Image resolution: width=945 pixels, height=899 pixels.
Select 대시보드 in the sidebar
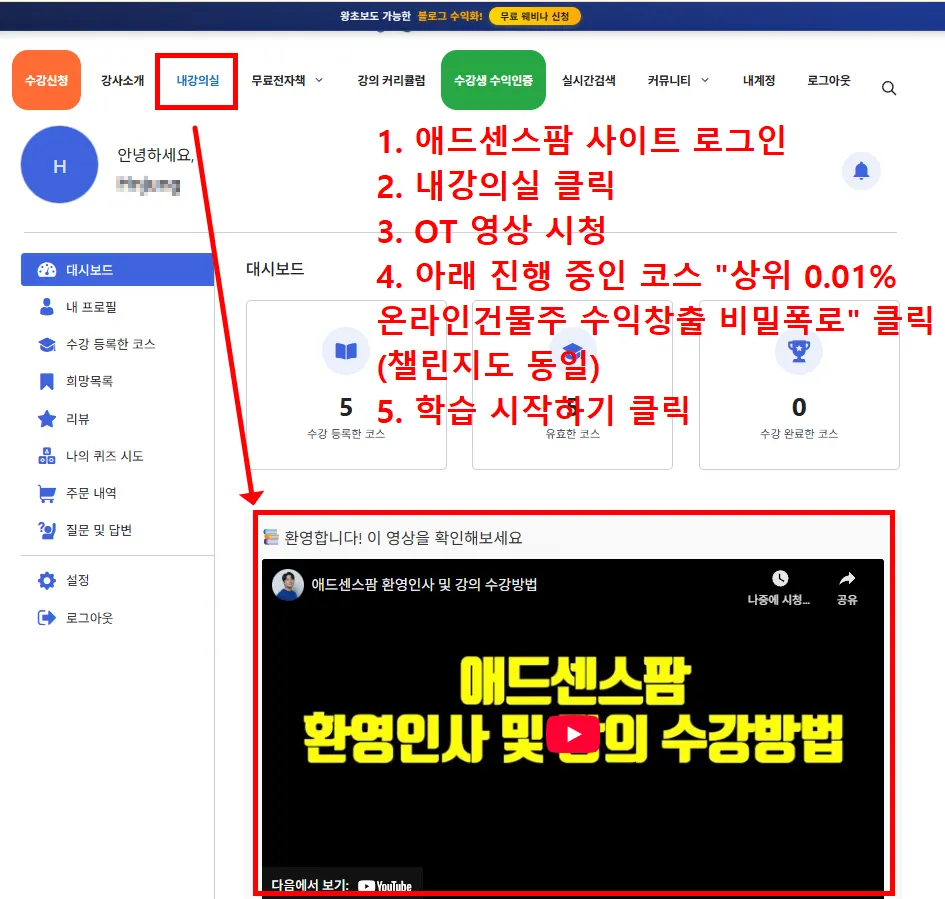118,270
